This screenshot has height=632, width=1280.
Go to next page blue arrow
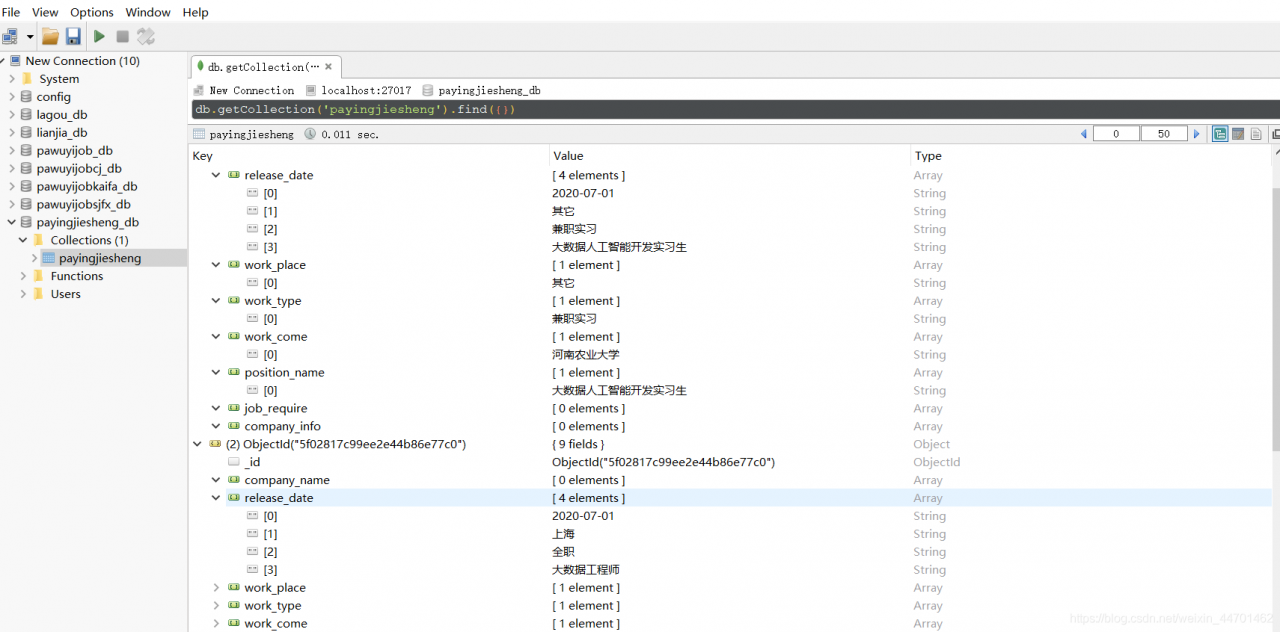tap(1196, 134)
